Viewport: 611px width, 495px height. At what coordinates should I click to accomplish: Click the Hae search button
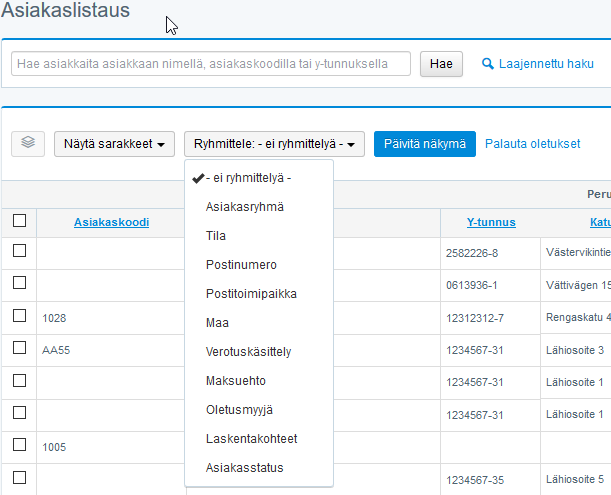point(441,64)
